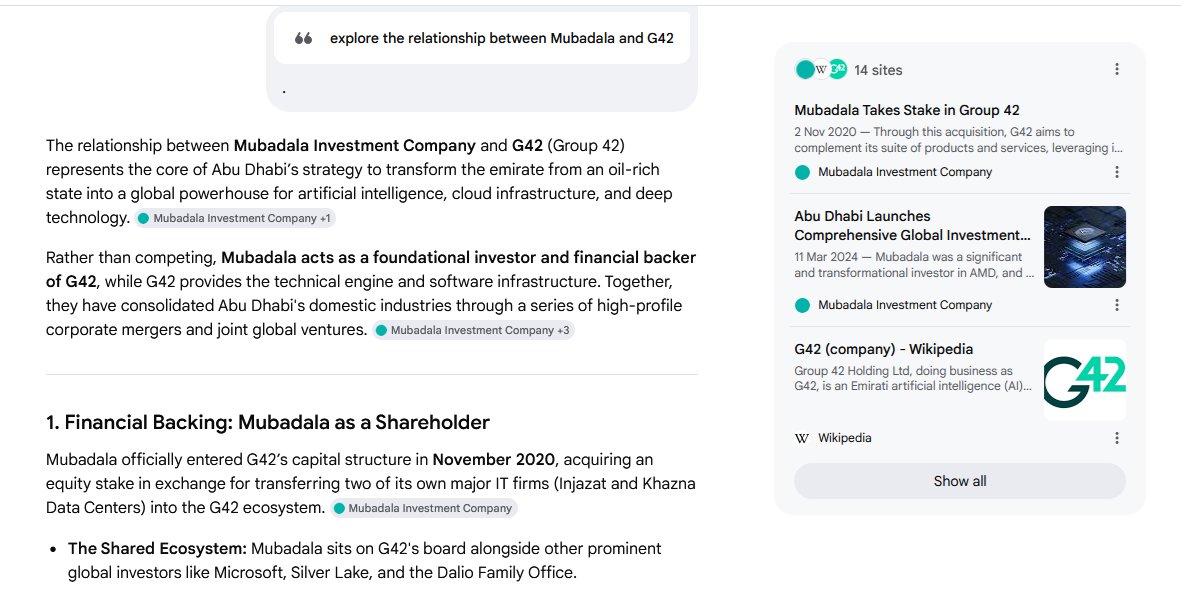Click Mubadala favicon under Takes Stake article

tap(802, 172)
